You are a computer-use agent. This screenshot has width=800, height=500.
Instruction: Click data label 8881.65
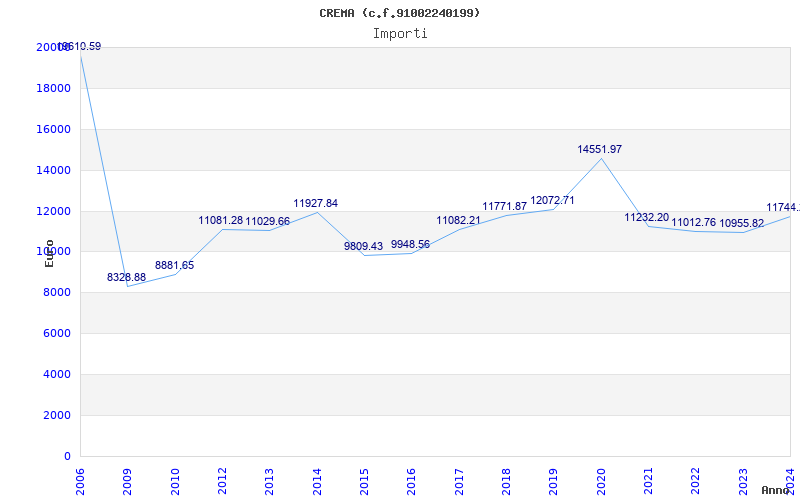(174, 265)
